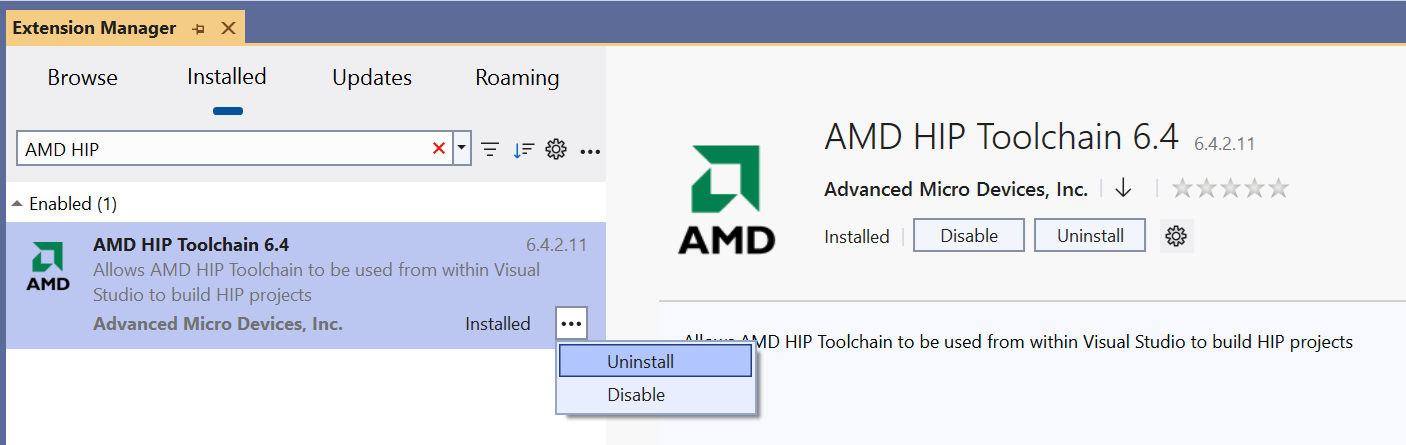The image size is (1406, 445).
Task: Click the sort extensions icon
Action: [x=523, y=150]
